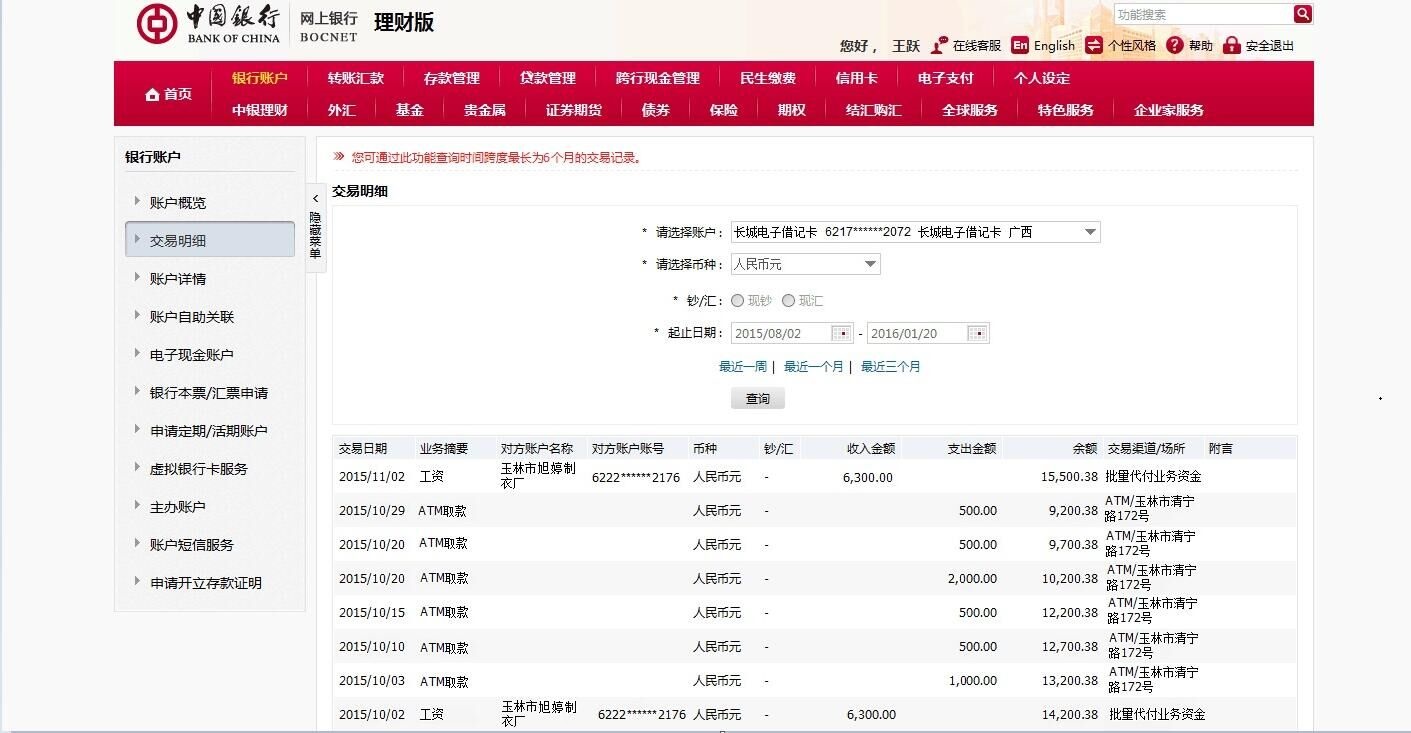The width and height of the screenshot is (1411, 733).
Task: Click the 最近三个月 quick range link
Action: [x=890, y=367]
